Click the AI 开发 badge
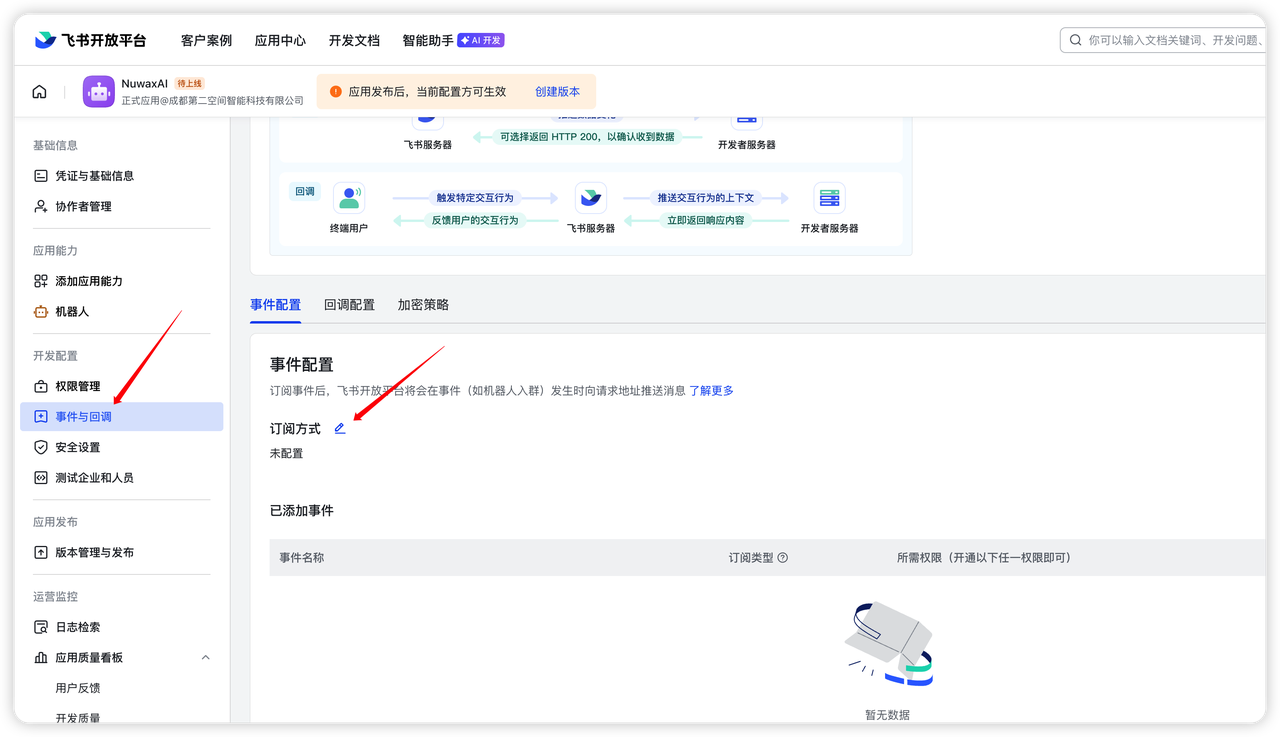Viewport: 1280px width, 737px height. [x=481, y=40]
